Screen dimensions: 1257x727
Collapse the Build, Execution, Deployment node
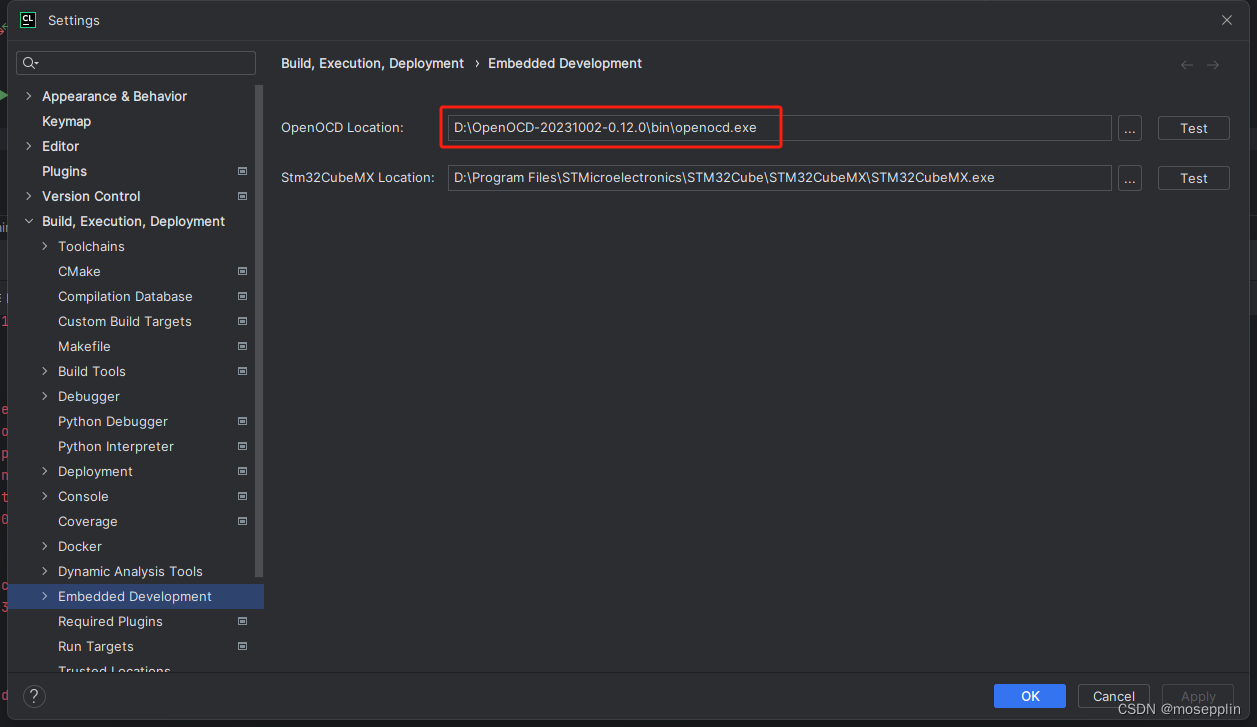(28, 221)
